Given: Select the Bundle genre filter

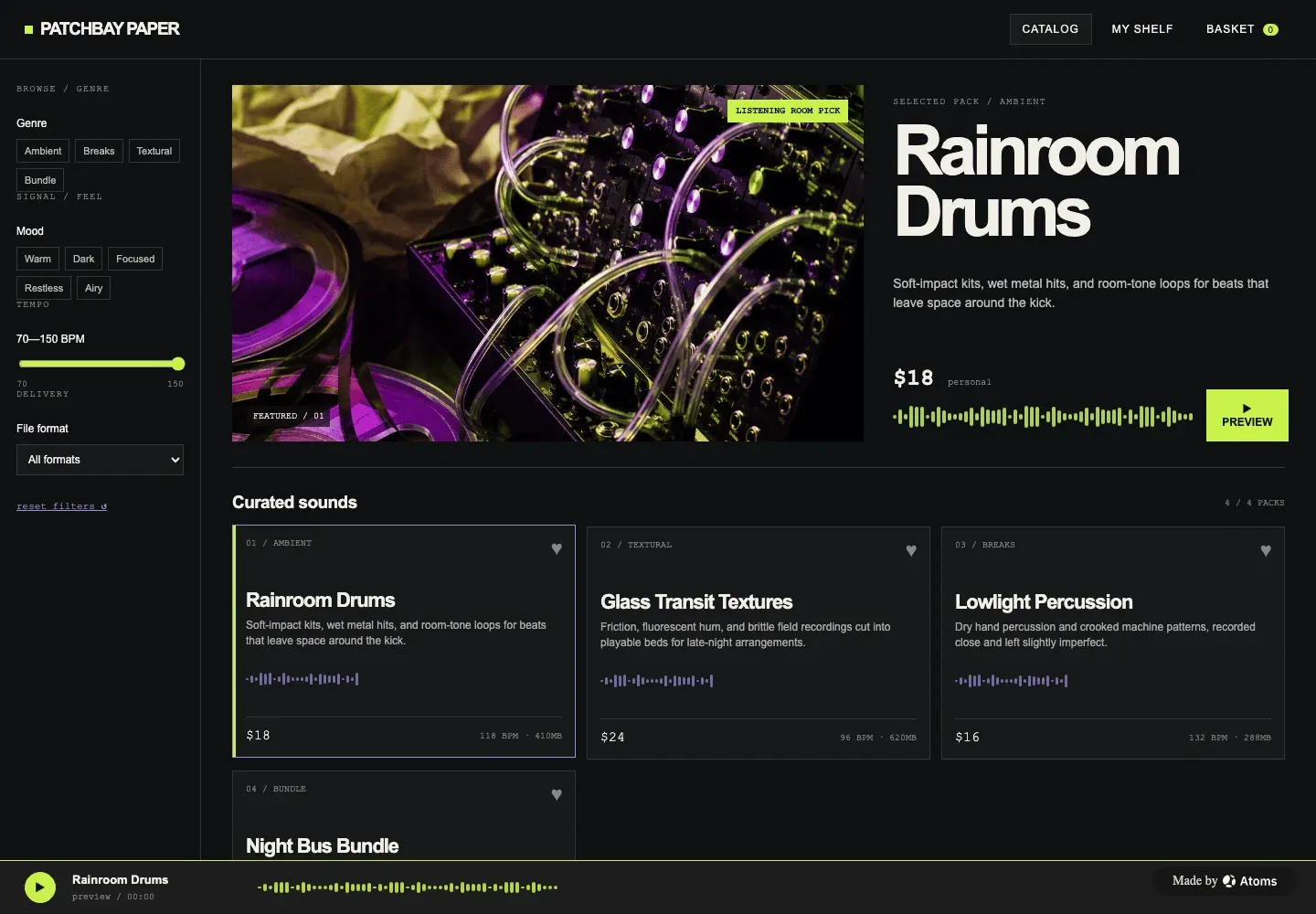Looking at the screenshot, I should tap(40, 180).
